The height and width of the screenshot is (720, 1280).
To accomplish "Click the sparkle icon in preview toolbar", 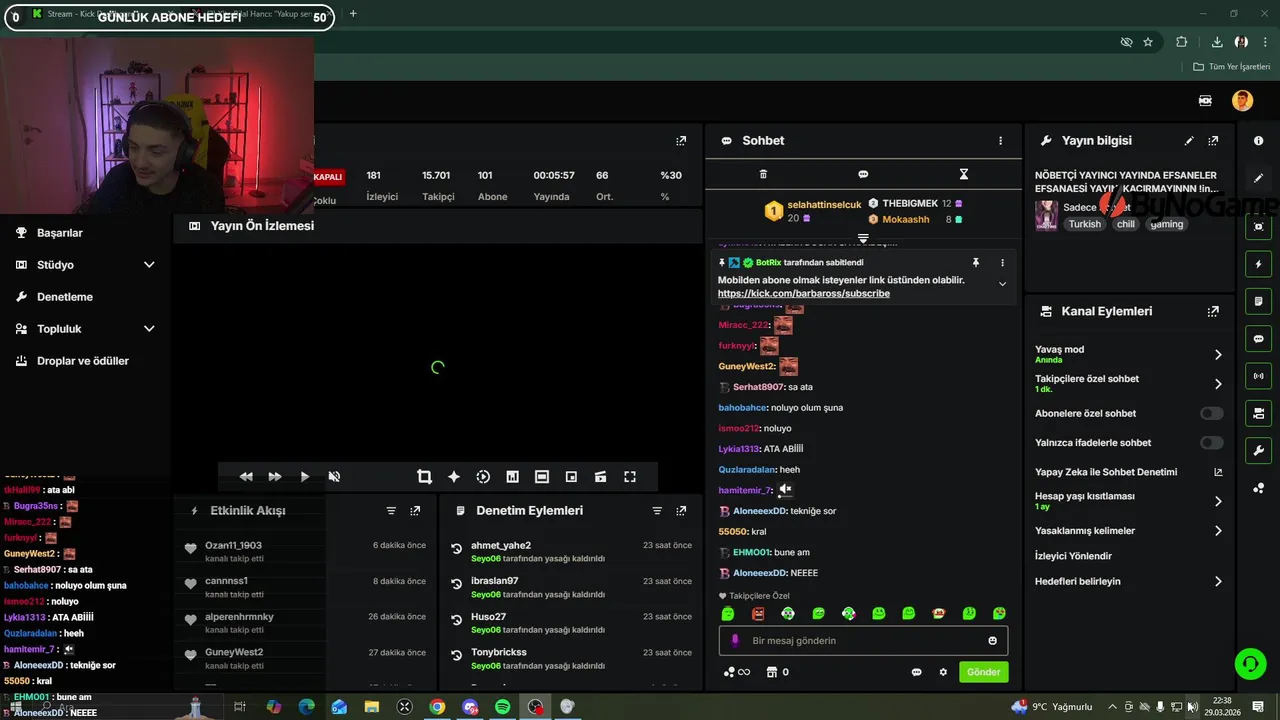I will click(x=454, y=477).
